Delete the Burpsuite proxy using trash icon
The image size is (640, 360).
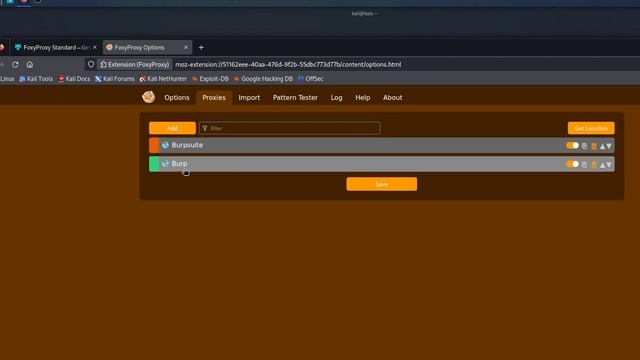click(594, 146)
